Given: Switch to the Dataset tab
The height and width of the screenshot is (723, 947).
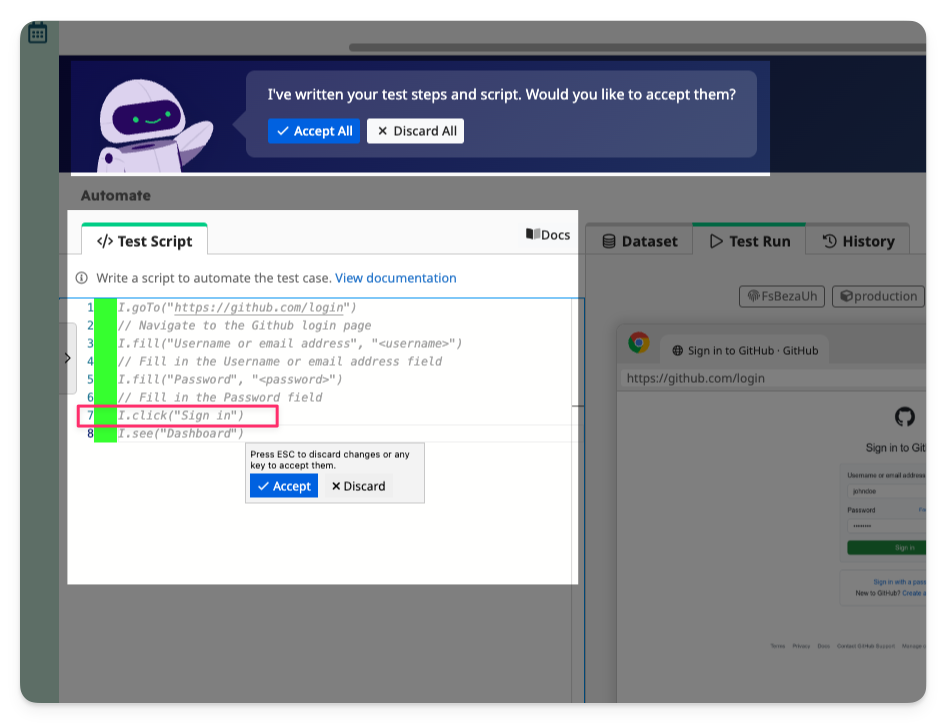Looking at the screenshot, I should pos(639,241).
